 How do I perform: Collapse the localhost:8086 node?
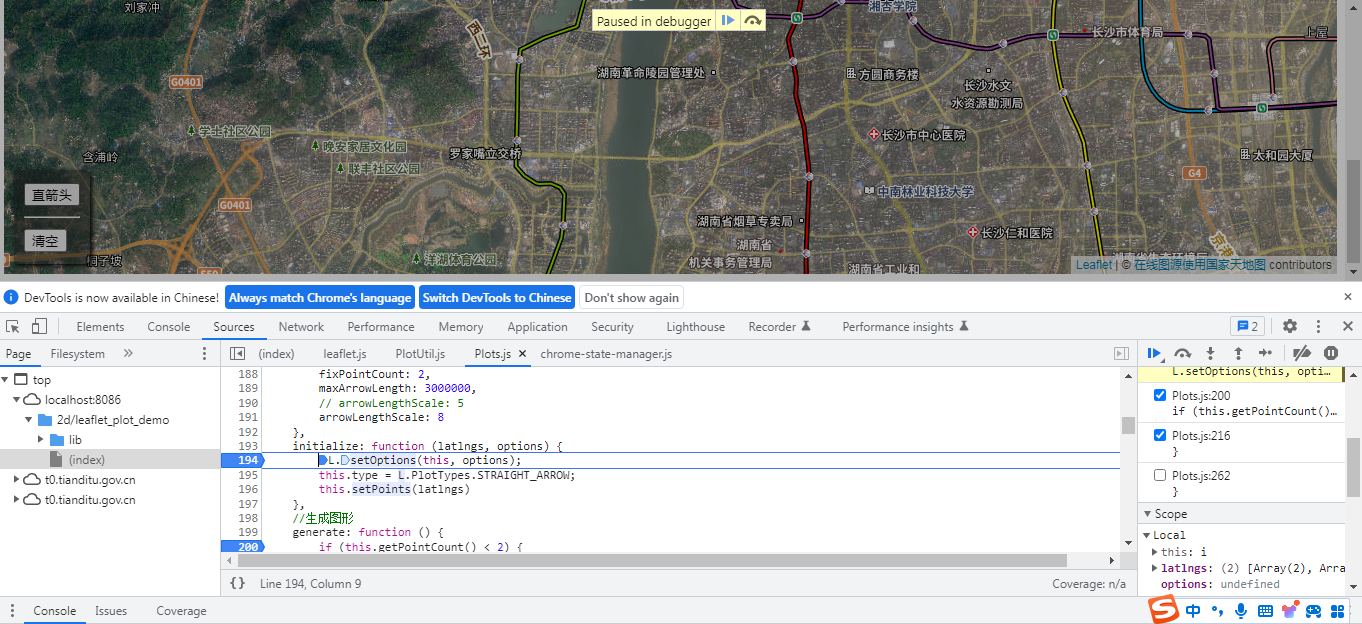click(x=17, y=400)
